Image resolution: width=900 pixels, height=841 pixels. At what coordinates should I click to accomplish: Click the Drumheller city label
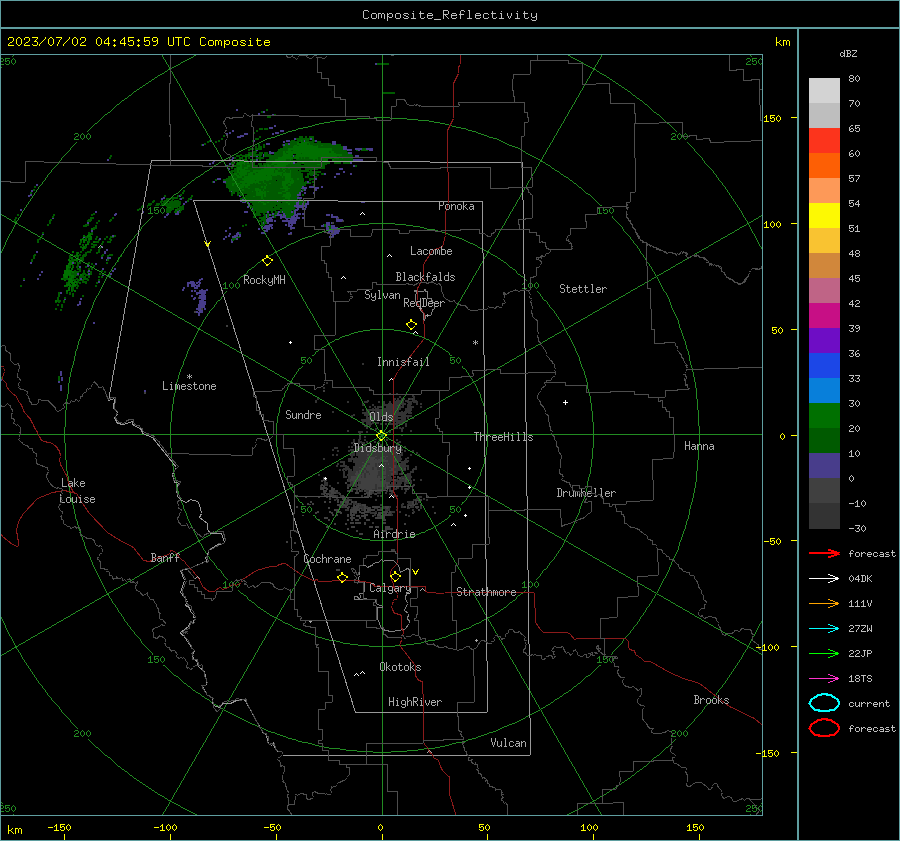coord(586,493)
